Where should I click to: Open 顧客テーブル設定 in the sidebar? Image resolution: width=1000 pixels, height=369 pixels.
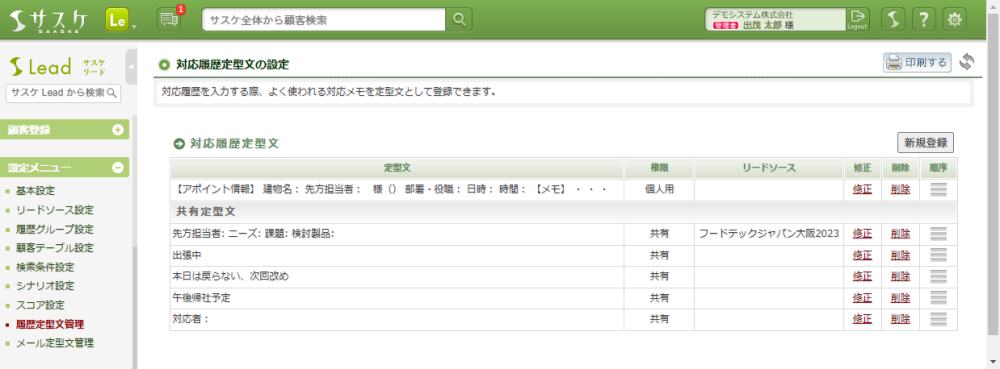[x=55, y=248]
